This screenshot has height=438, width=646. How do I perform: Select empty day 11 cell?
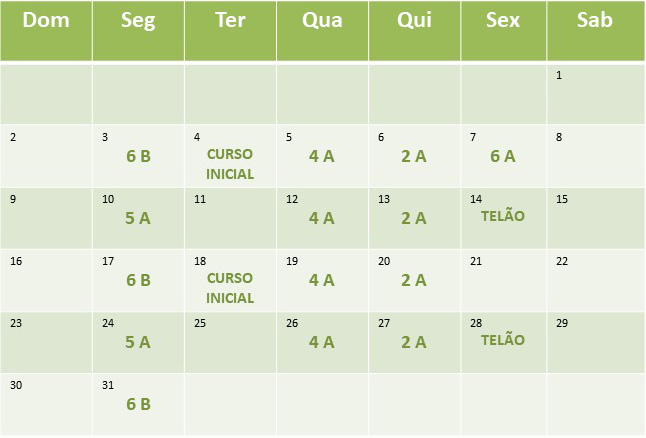click(230, 218)
